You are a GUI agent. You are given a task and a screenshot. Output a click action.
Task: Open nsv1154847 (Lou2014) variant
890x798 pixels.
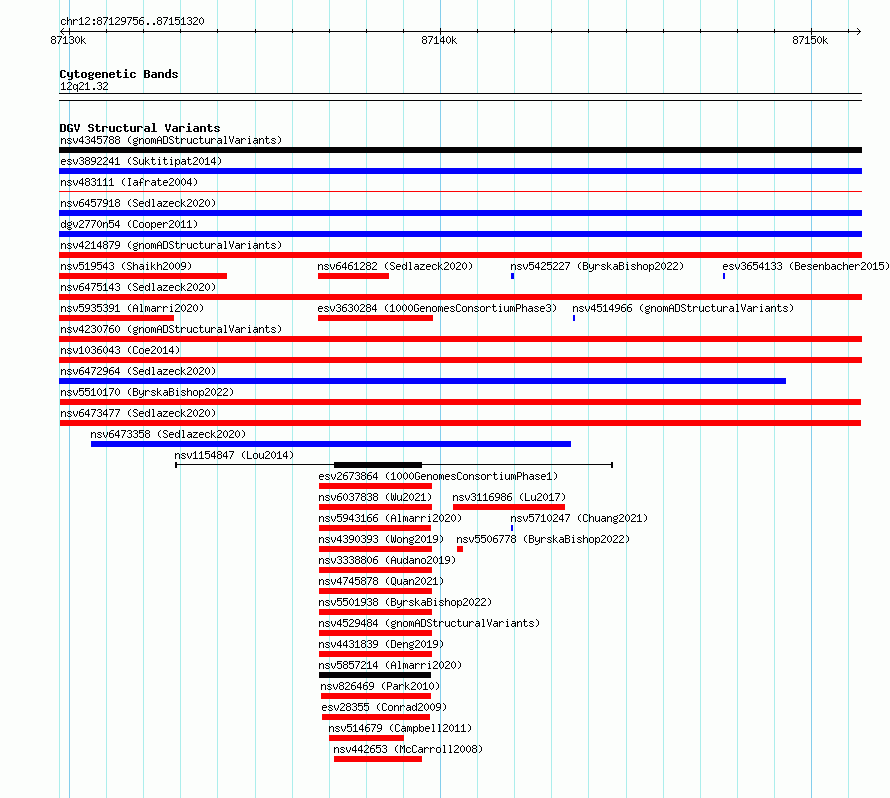(234, 455)
